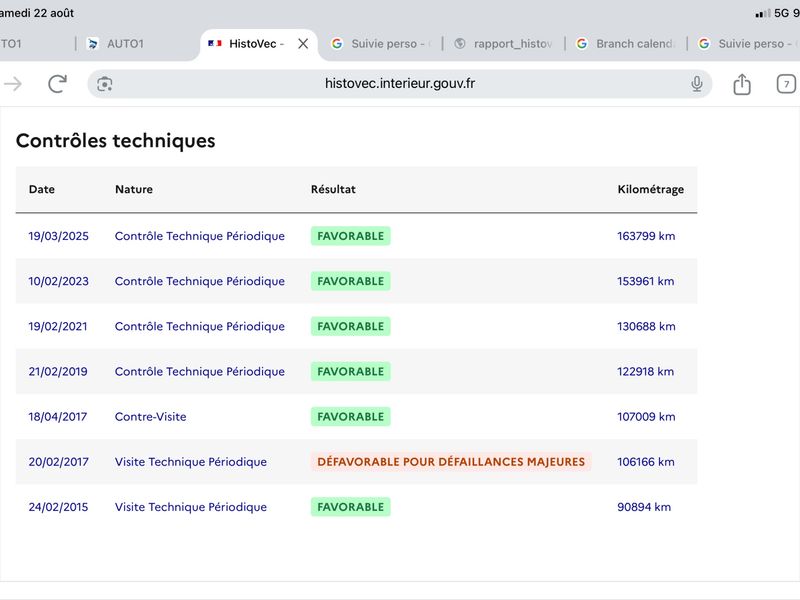The height and width of the screenshot is (600, 800).
Task: Click the Kilométrage column header
Action: click(651, 189)
